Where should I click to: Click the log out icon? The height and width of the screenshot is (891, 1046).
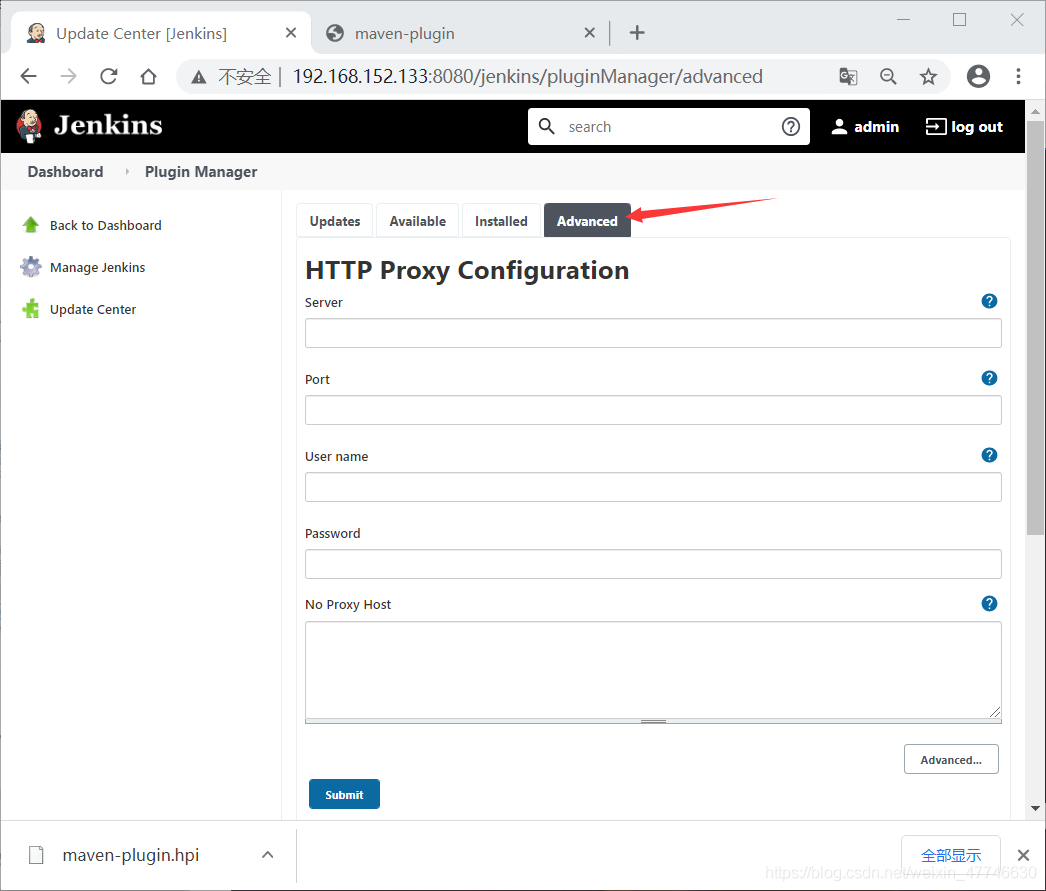coord(935,127)
